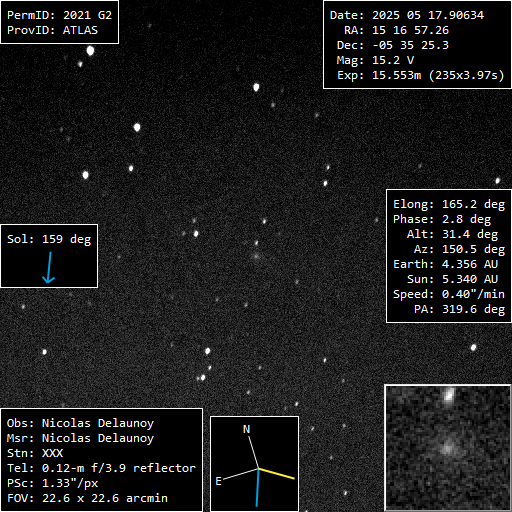The width and height of the screenshot is (512, 512).
Task: Click the blue line in compass
Action: 258,488
